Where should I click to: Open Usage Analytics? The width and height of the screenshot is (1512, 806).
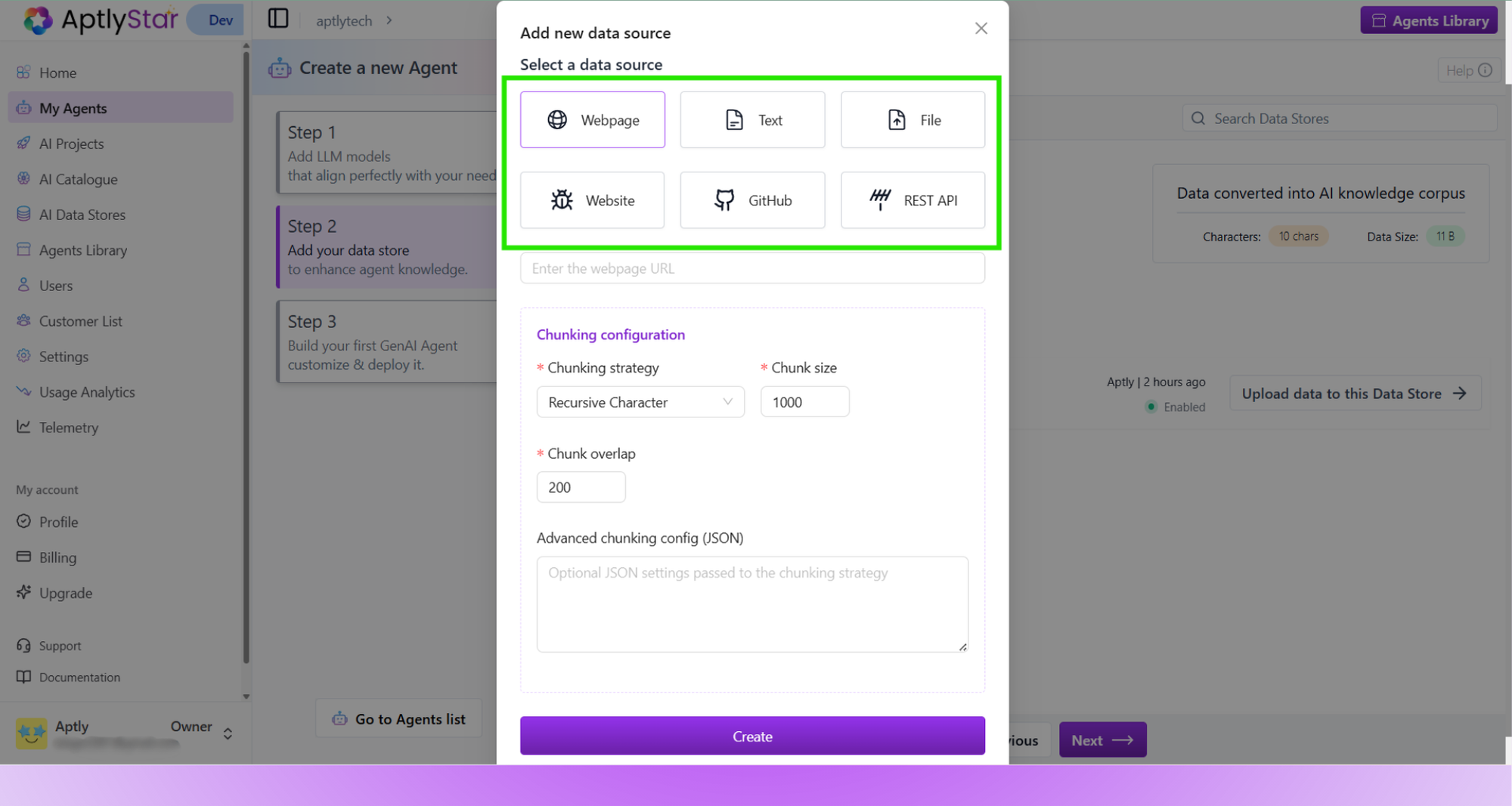[x=85, y=392]
